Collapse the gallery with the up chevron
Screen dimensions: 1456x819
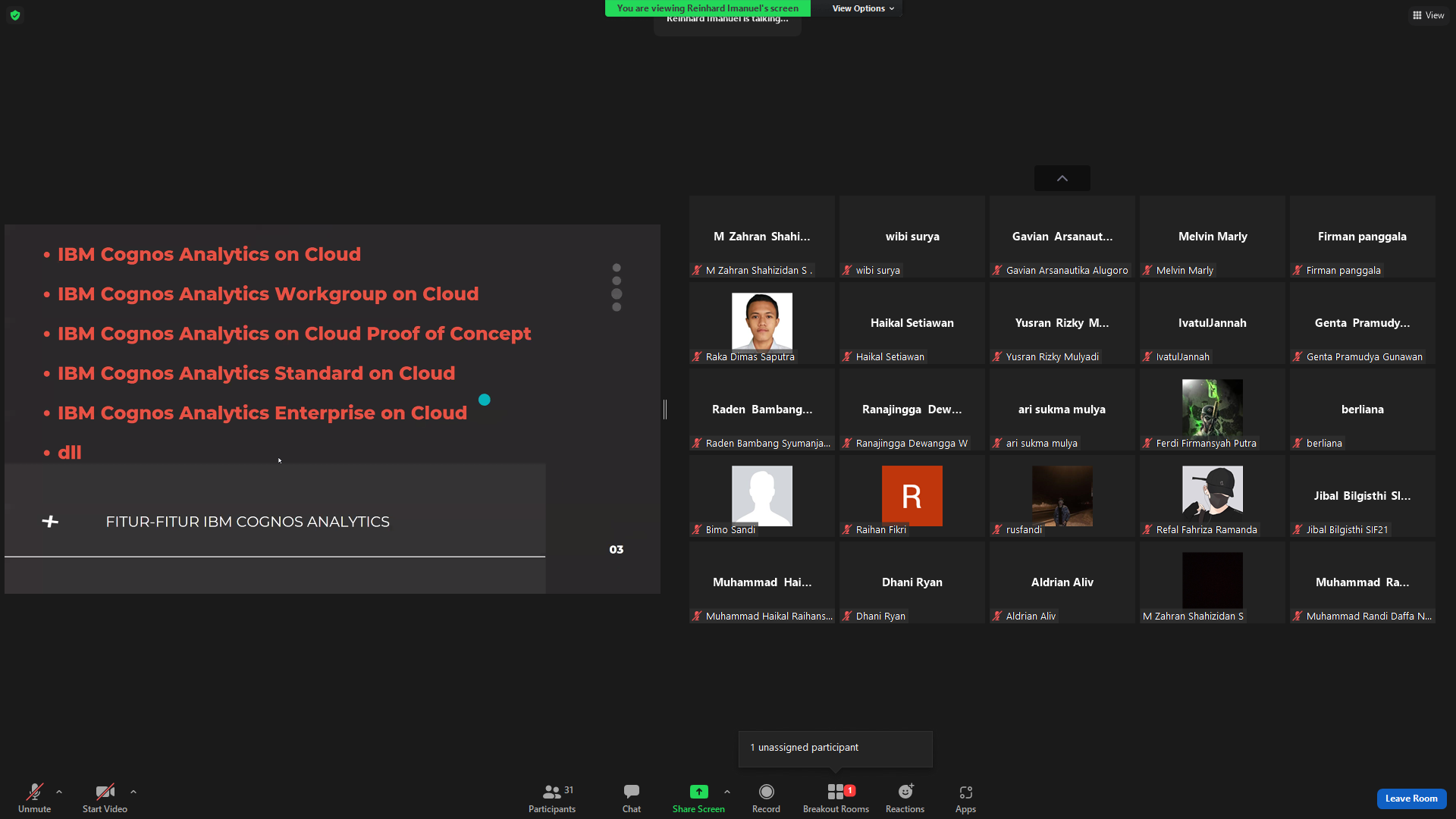click(1062, 178)
